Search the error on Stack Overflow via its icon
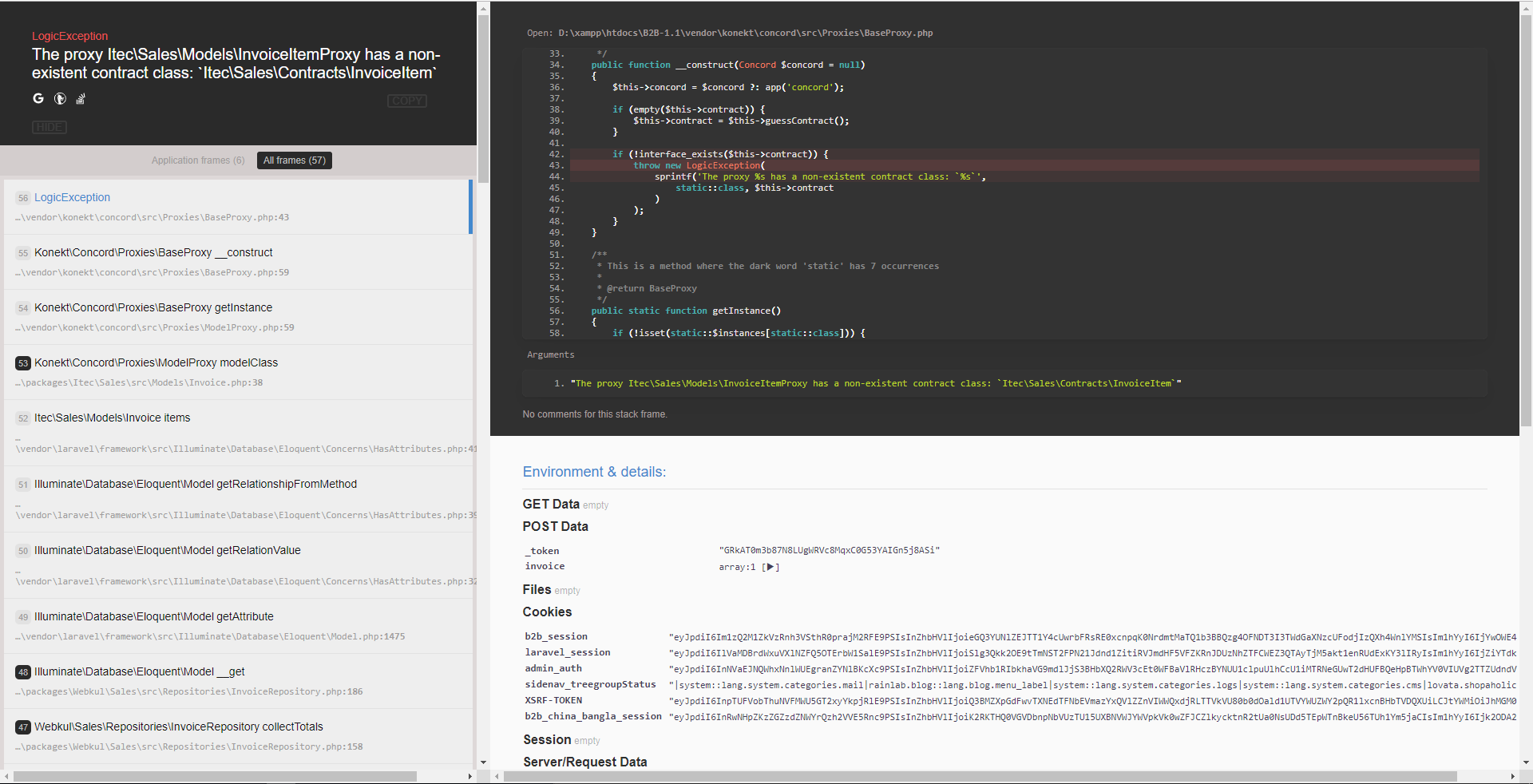1533x784 pixels. click(x=81, y=98)
